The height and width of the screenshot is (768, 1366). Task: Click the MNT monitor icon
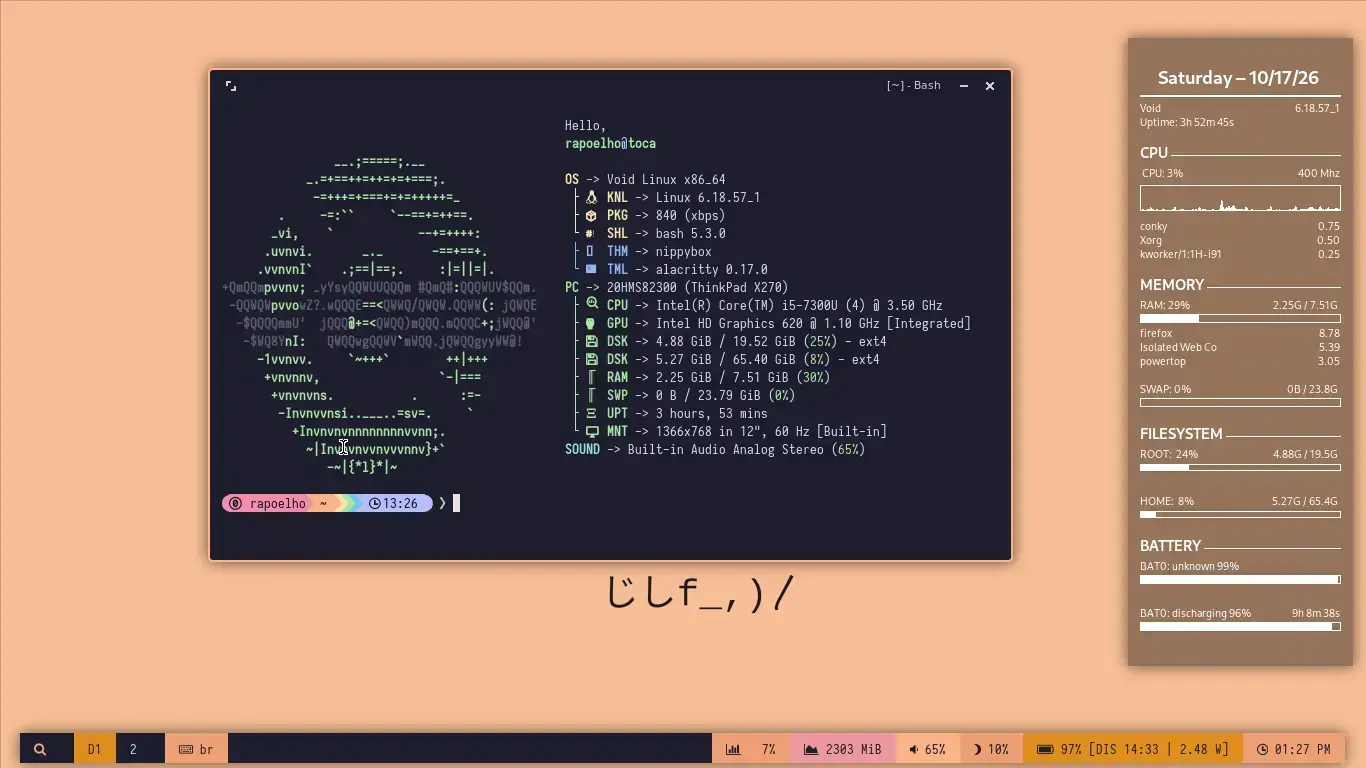click(591, 431)
